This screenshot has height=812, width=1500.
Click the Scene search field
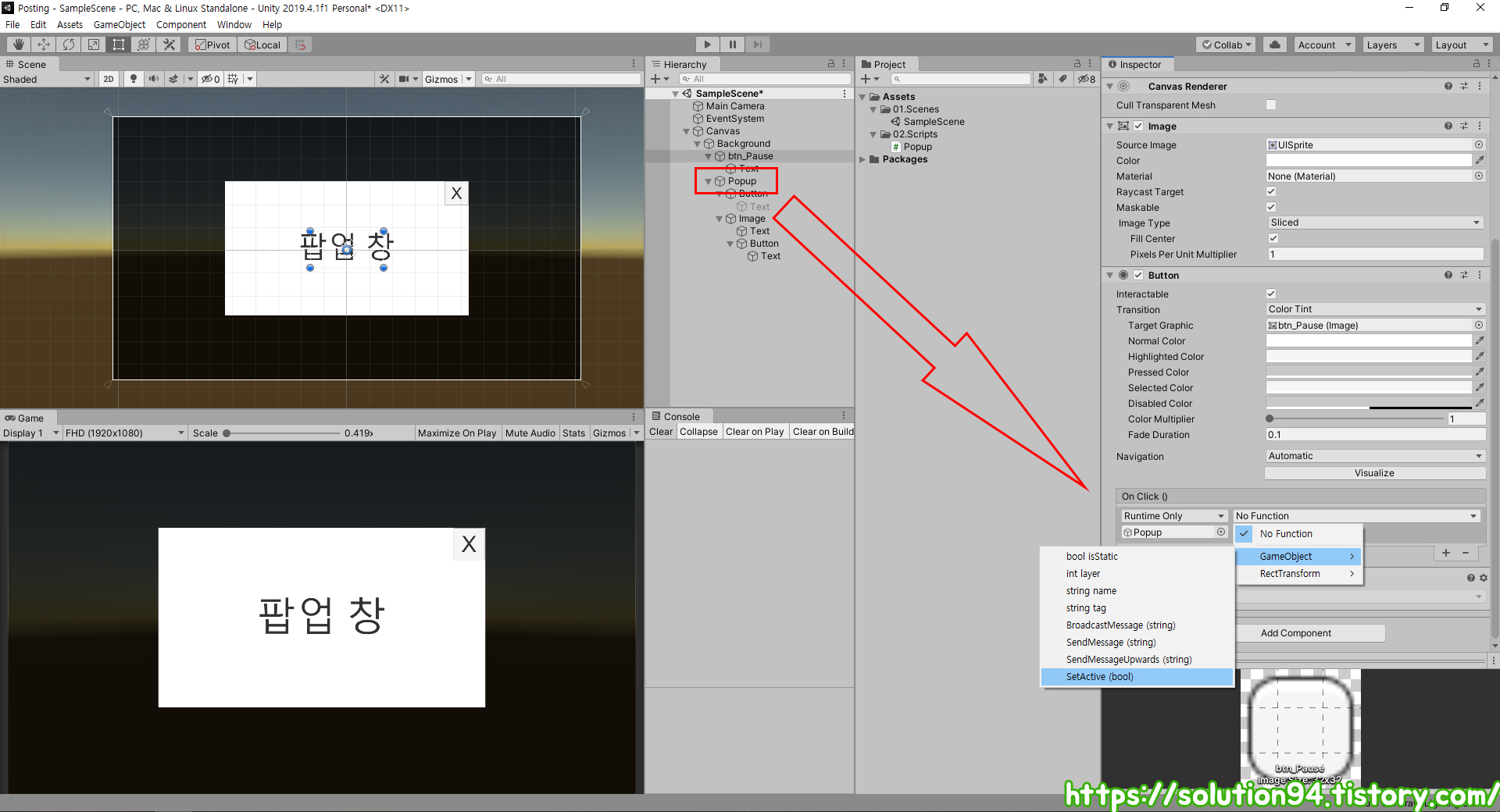pyautogui.click(x=561, y=79)
